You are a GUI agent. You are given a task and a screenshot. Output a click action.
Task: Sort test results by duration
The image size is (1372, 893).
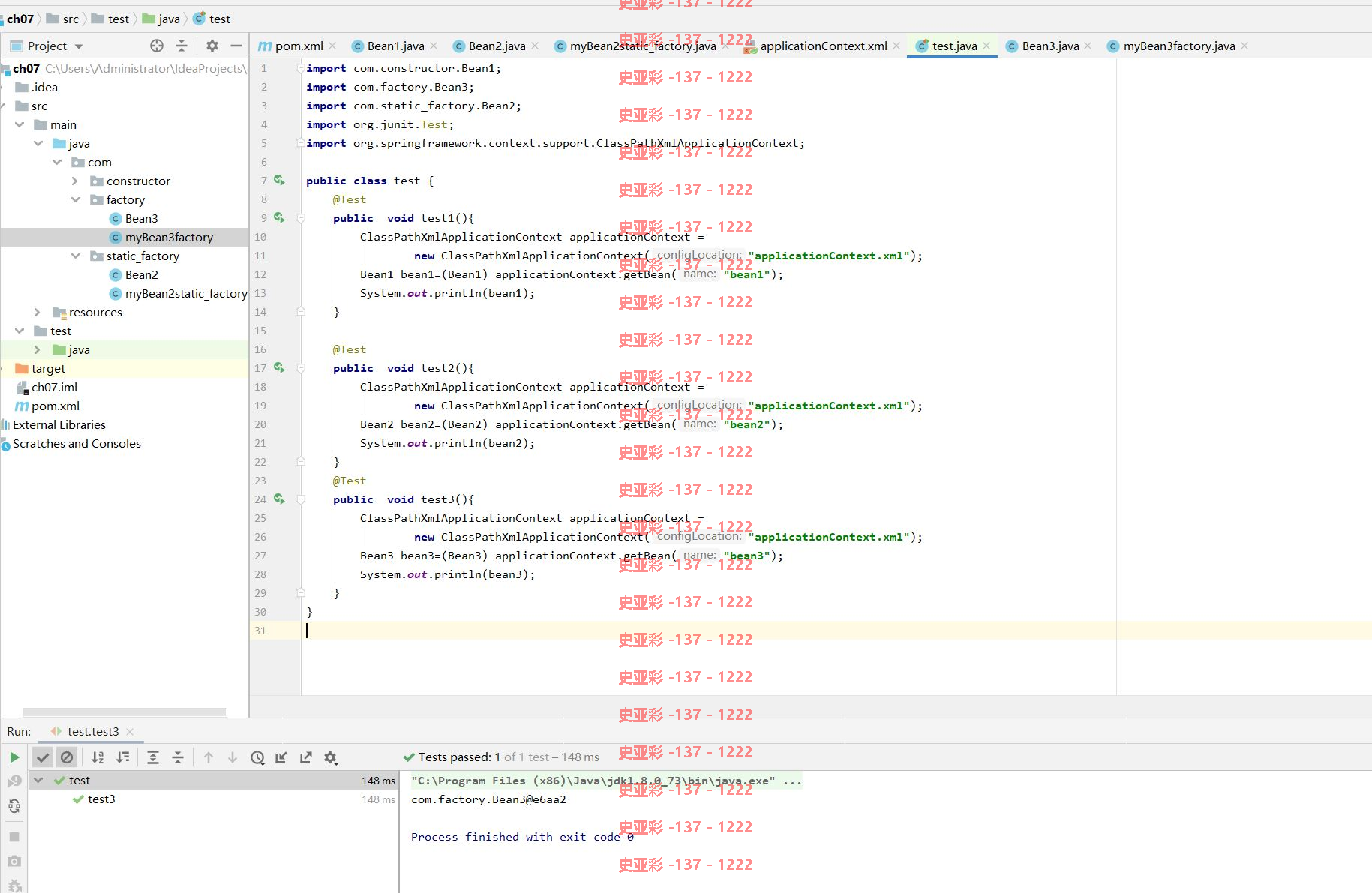(x=123, y=757)
